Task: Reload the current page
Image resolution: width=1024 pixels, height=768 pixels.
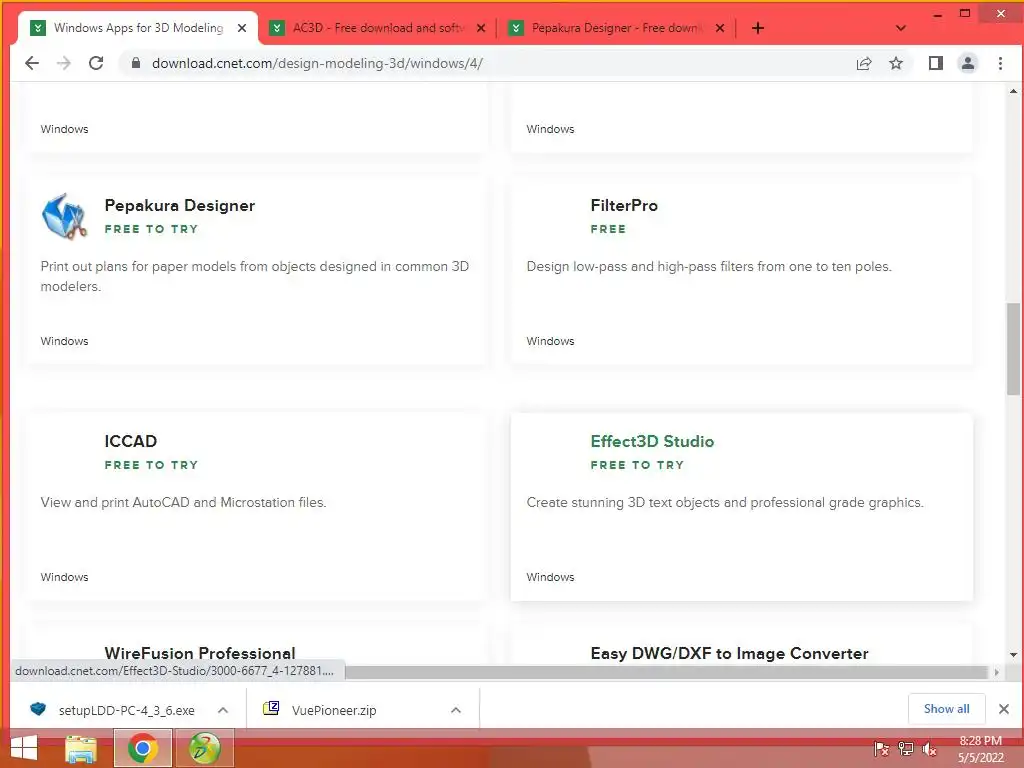Action: (x=96, y=63)
